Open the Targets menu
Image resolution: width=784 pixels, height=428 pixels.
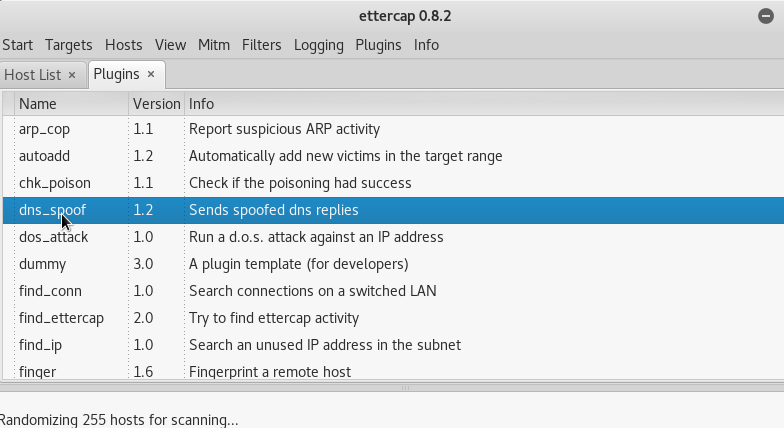pyautogui.click(x=68, y=45)
